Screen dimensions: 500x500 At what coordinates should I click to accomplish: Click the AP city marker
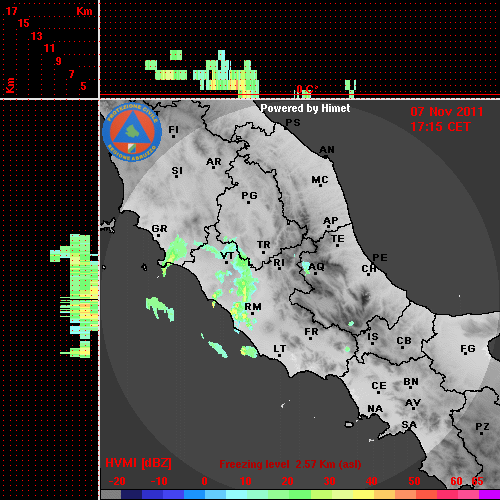point(330,222)
